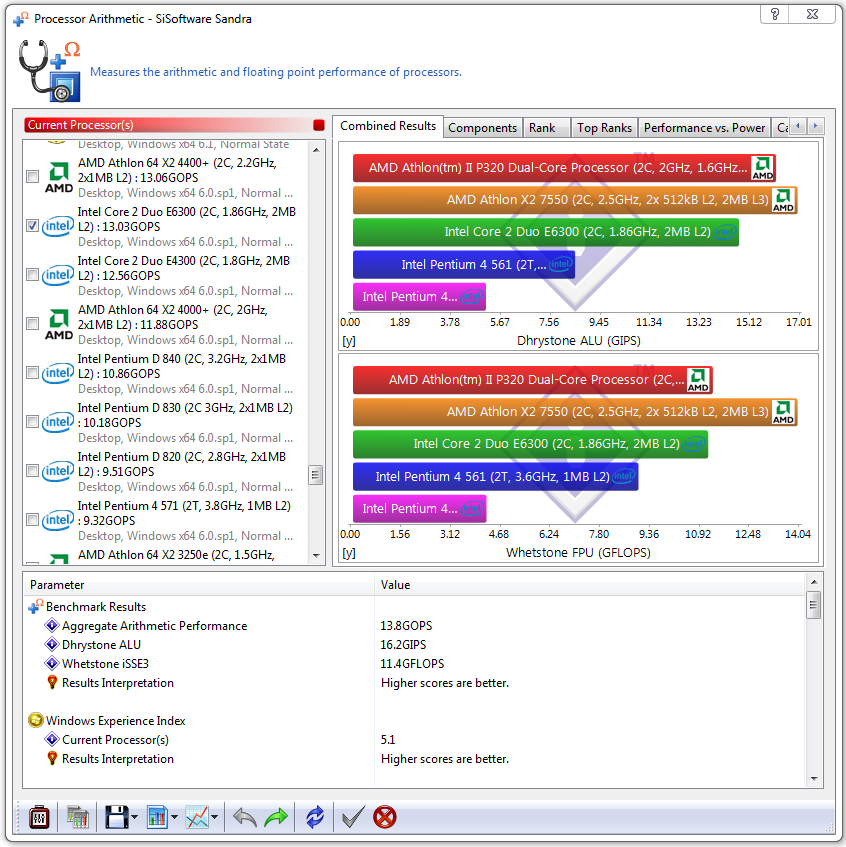Click green Core 2 Duo E6300 bar in Whetstone chart
846x847 pixels.
tap(531, 444)
